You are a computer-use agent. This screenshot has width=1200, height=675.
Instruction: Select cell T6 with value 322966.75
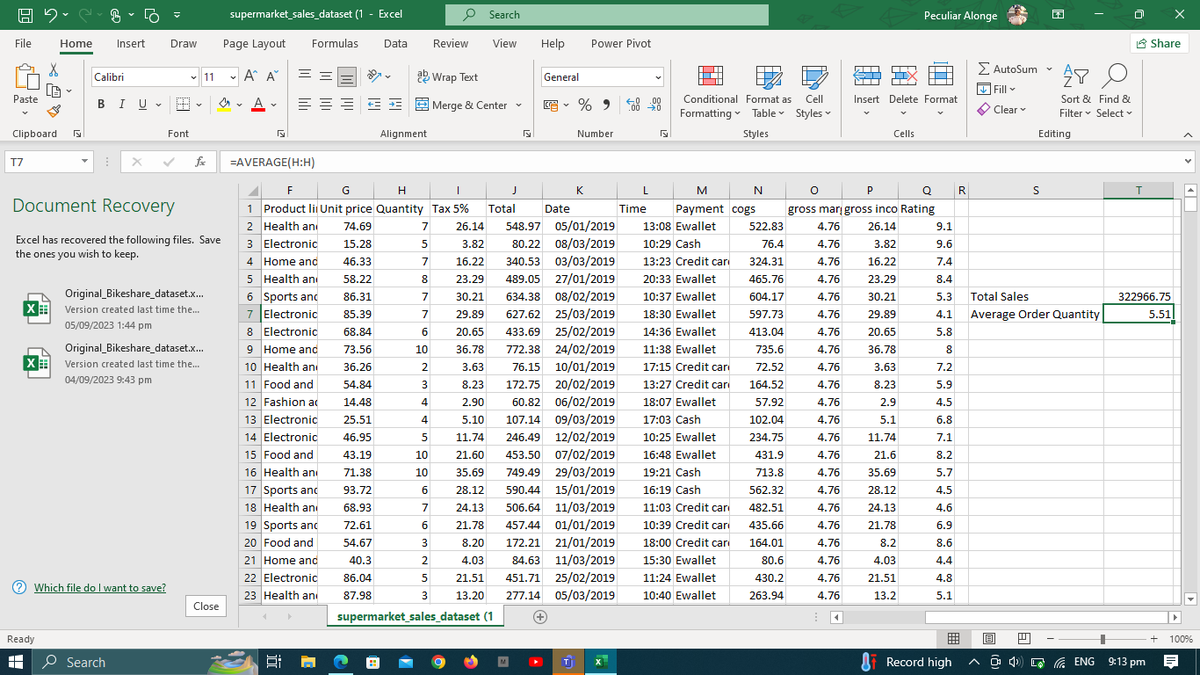point(1140,296)
